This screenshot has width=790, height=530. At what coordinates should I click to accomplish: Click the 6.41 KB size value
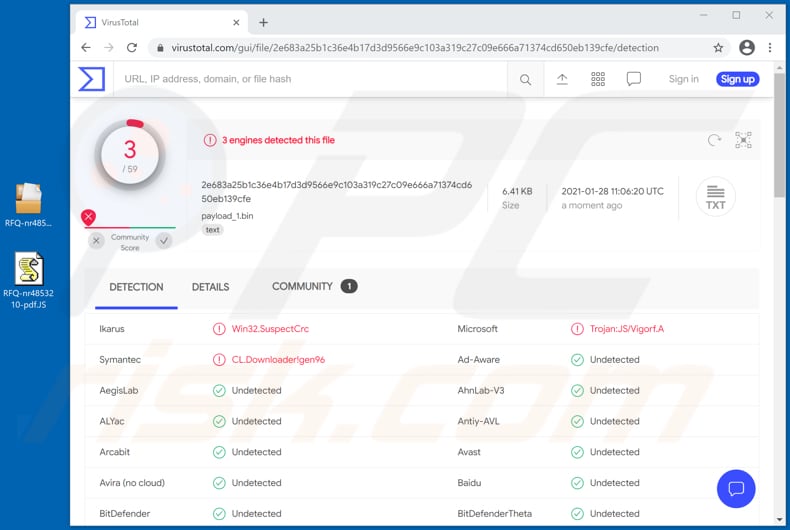[517, 191]
